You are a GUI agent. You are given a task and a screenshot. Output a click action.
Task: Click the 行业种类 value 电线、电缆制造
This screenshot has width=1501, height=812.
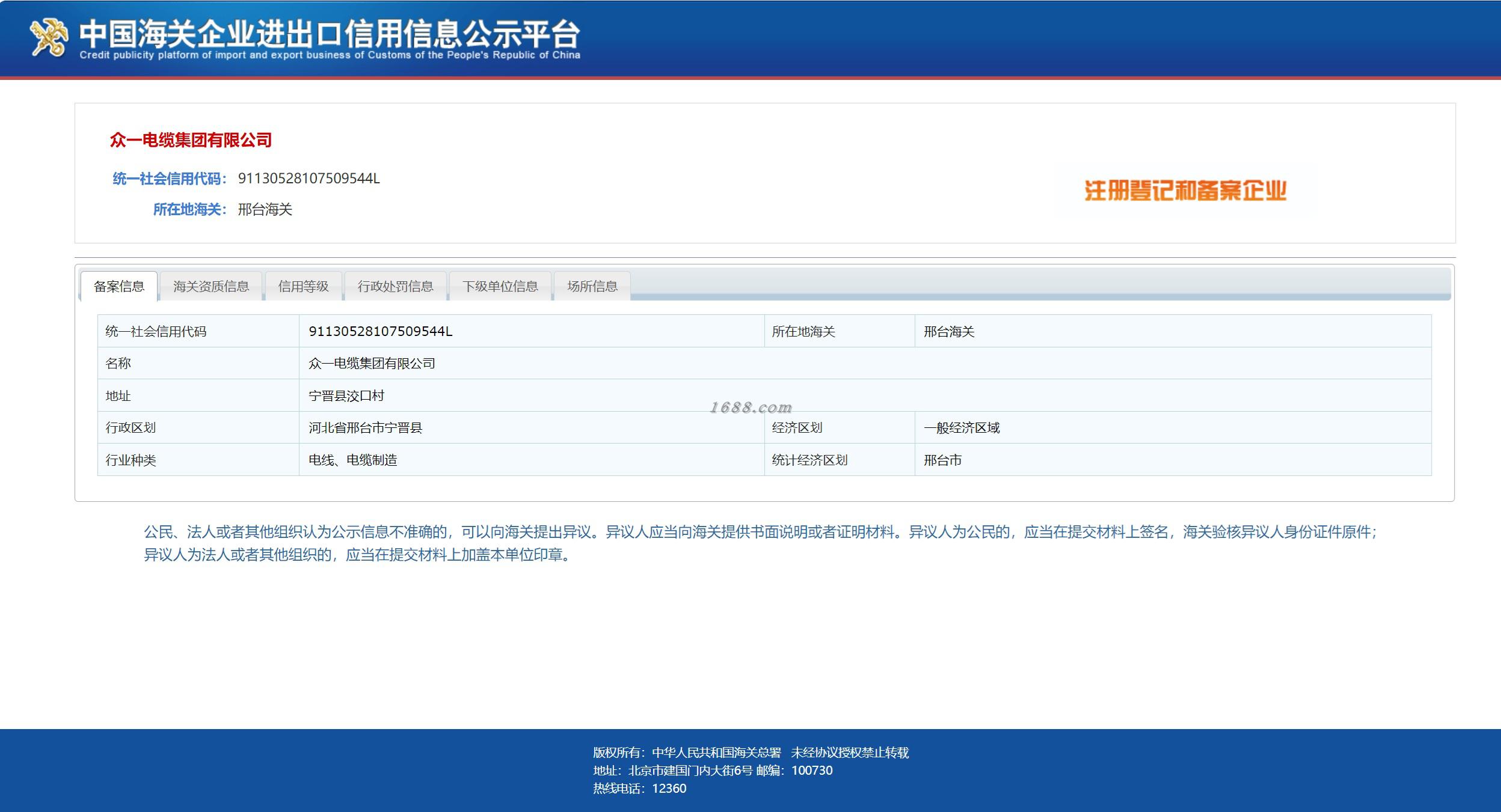[x=353, y=460]
